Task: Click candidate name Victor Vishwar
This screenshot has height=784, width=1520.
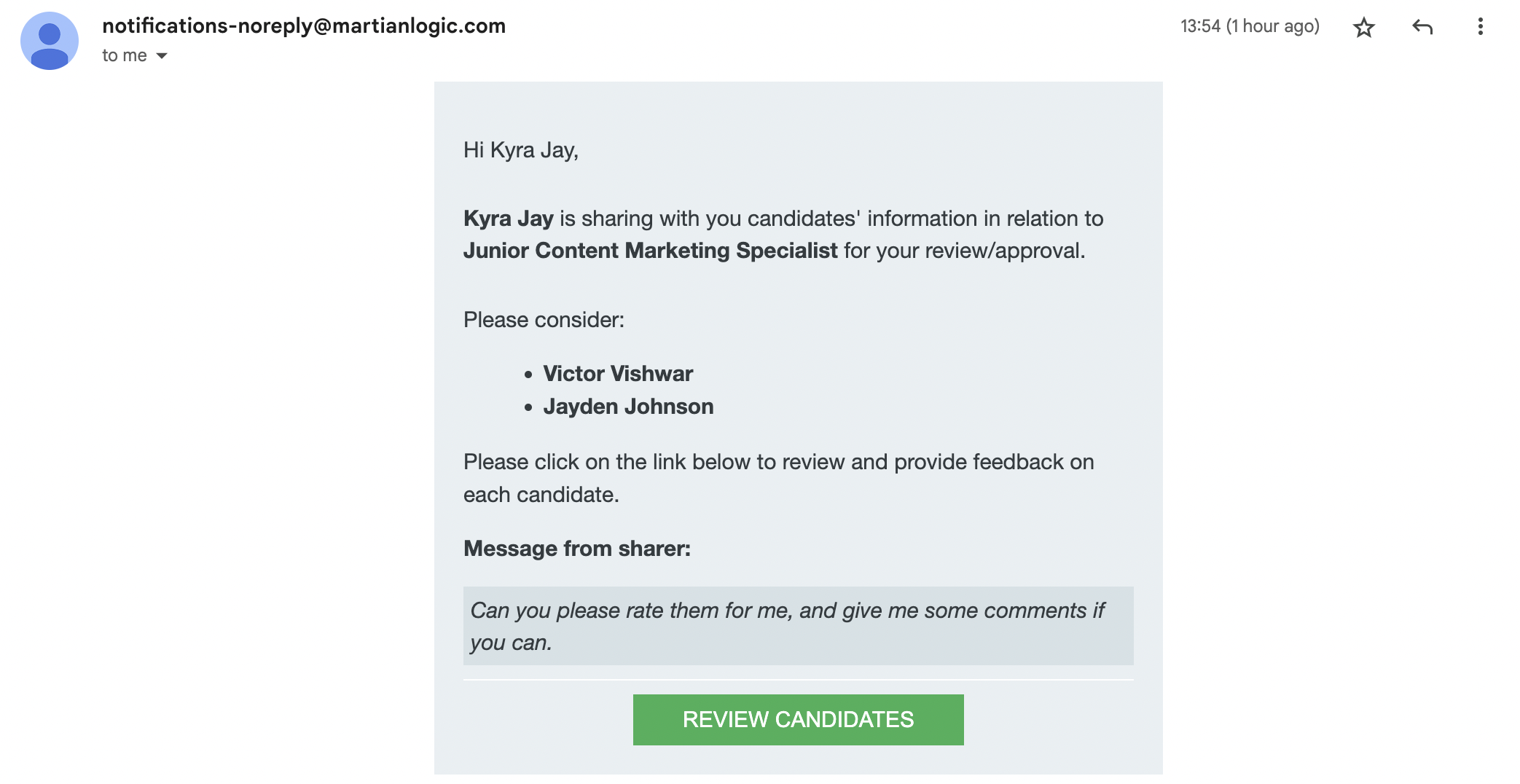Action: tap(618, 374)
